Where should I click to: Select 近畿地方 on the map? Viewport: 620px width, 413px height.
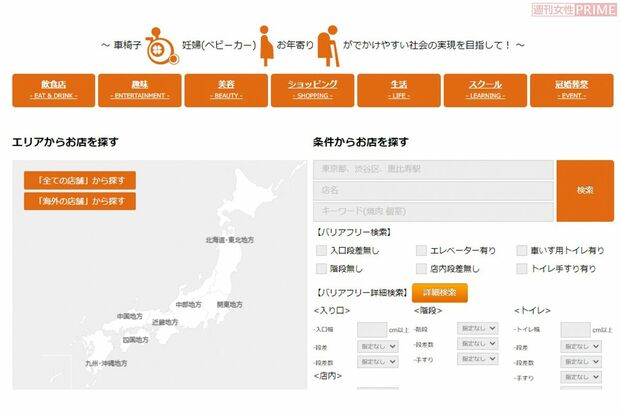[x=165, y=322]
